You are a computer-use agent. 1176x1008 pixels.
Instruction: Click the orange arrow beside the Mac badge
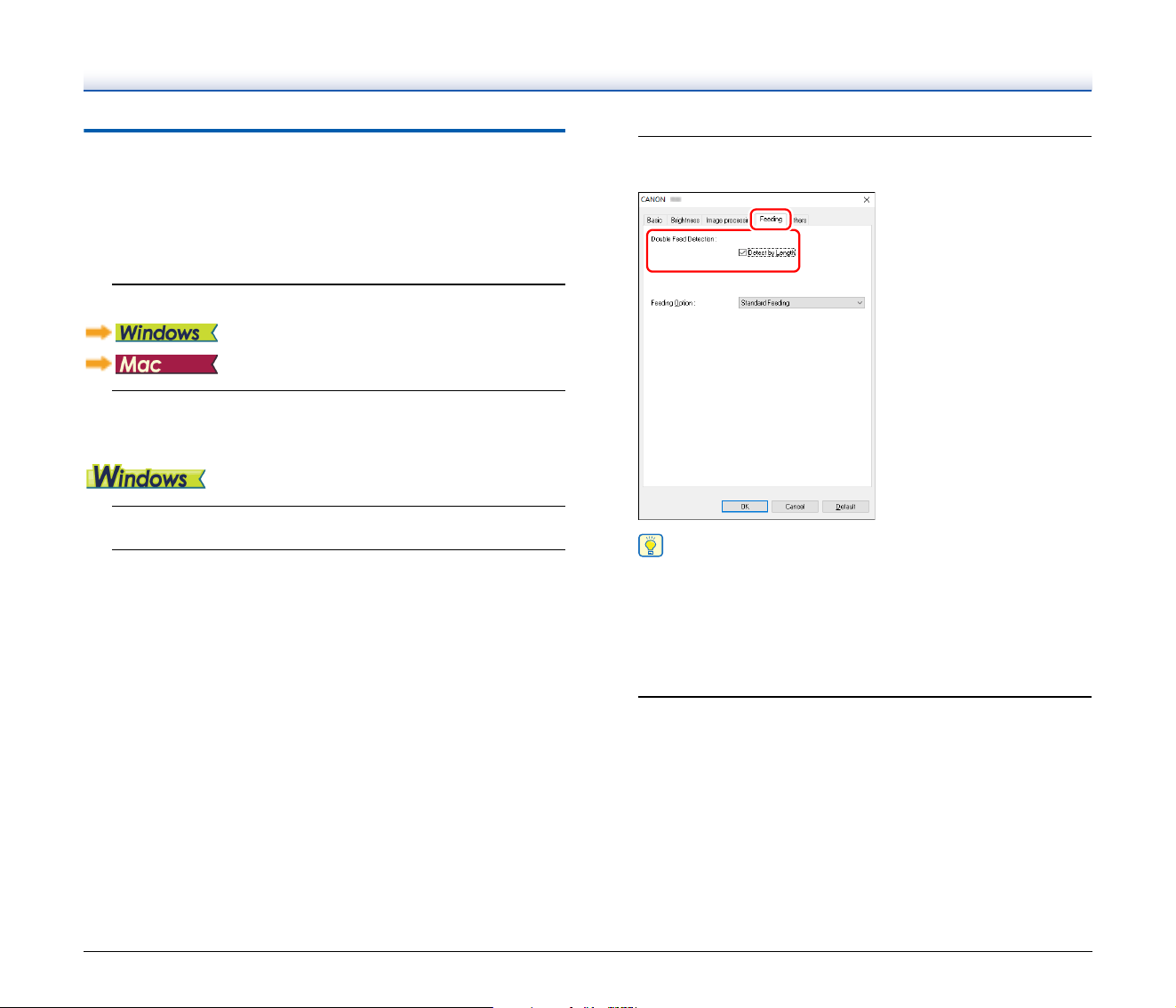tap(99, 364)
